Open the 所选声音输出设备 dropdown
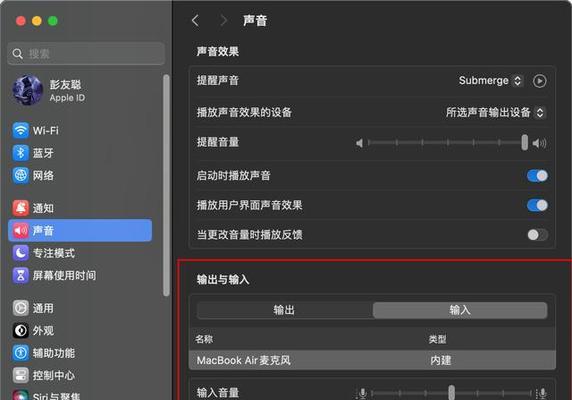The image size is (572, 400). point(495,112)
